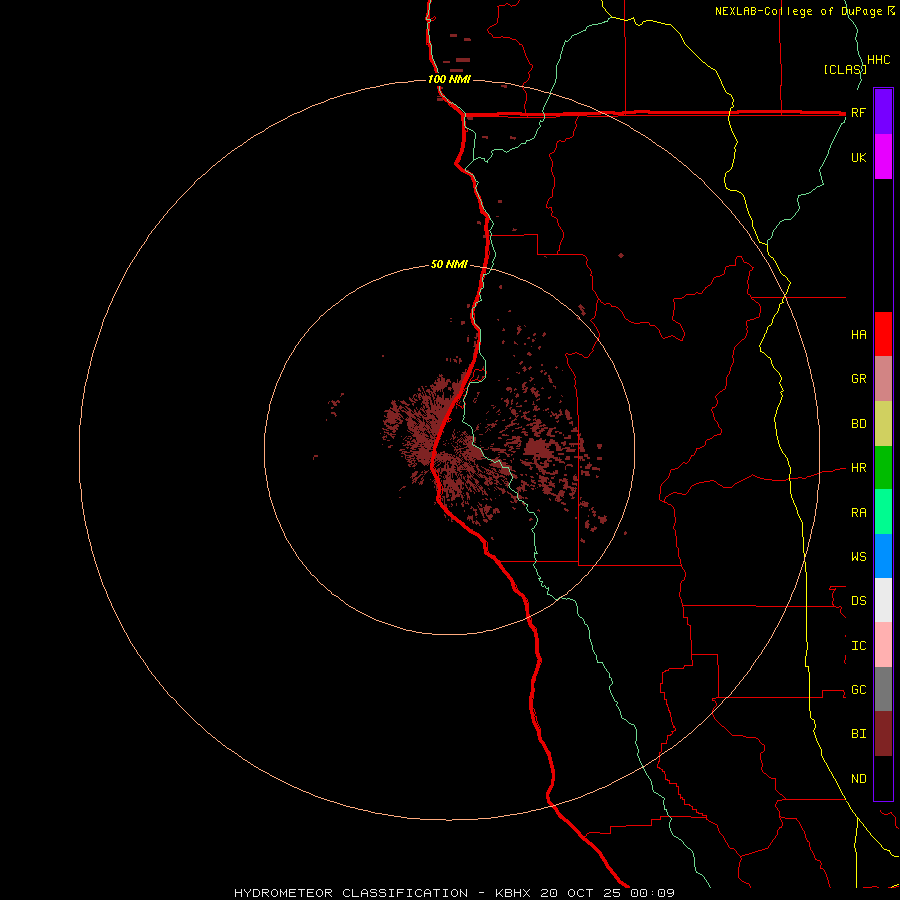Screen dimensions: 900x900
Task: Click the 00:09 timestamp
Action: coord(653,893)
